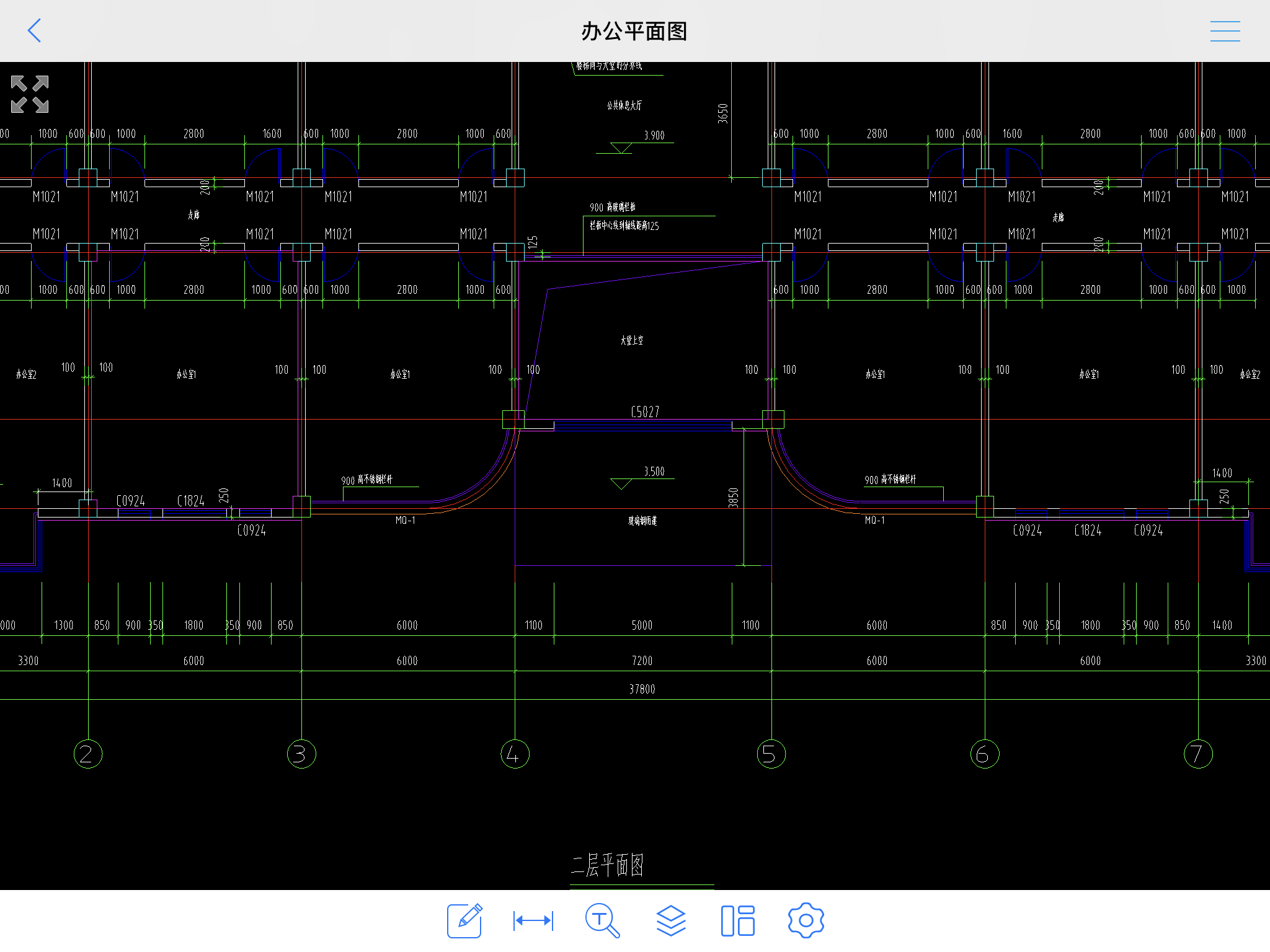Screen dimensions: 1270x952
Task: Select the left C1824 window label
Action: (190, 501)
